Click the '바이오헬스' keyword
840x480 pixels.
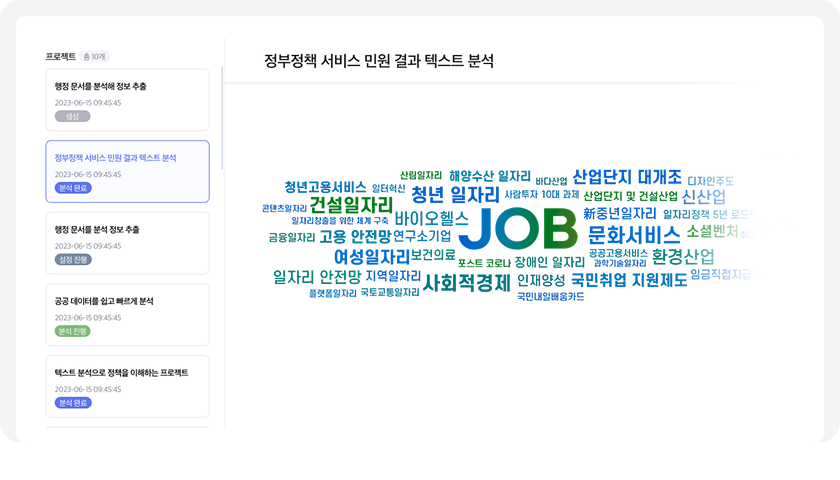point(431,218)
